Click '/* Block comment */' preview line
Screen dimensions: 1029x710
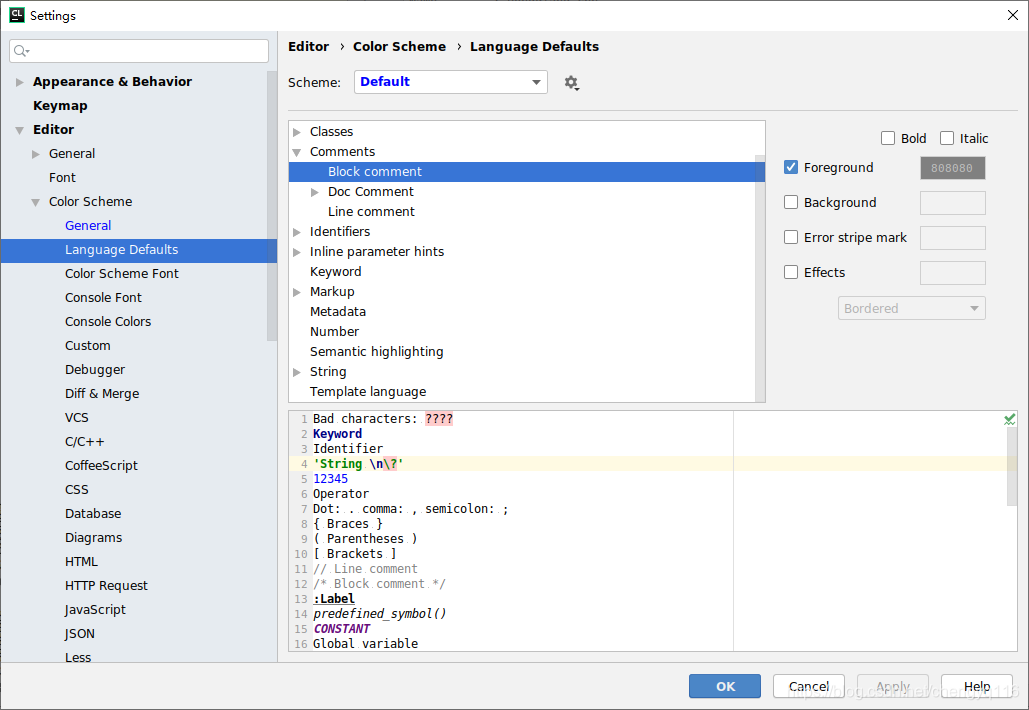click(x=379, y=584)
